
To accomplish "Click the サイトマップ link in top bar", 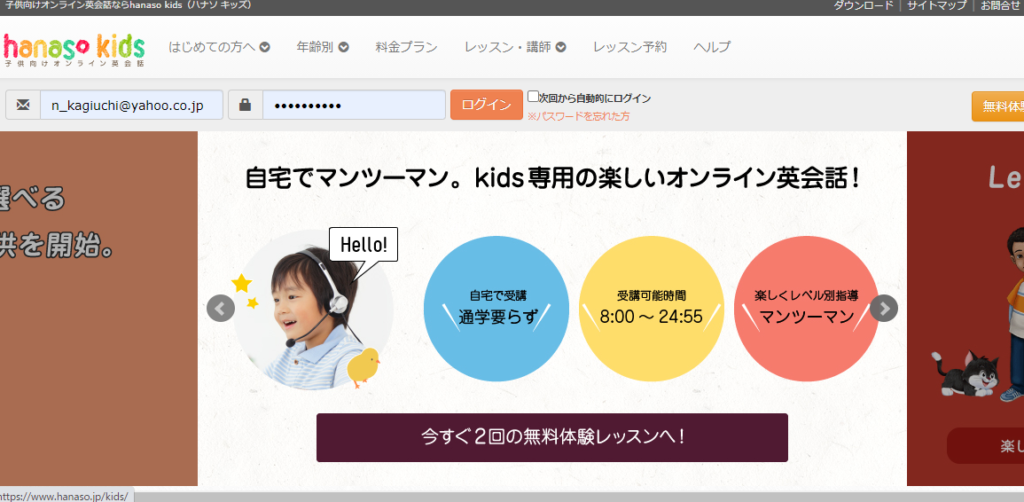I will pos(937,6).
